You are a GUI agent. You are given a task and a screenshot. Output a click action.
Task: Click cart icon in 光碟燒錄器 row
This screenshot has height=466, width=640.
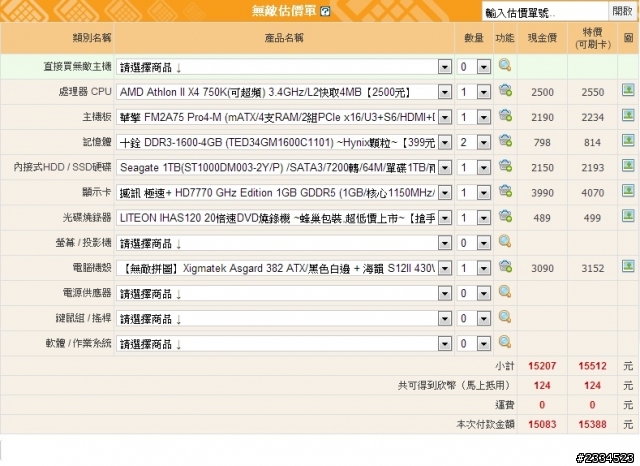505,216
